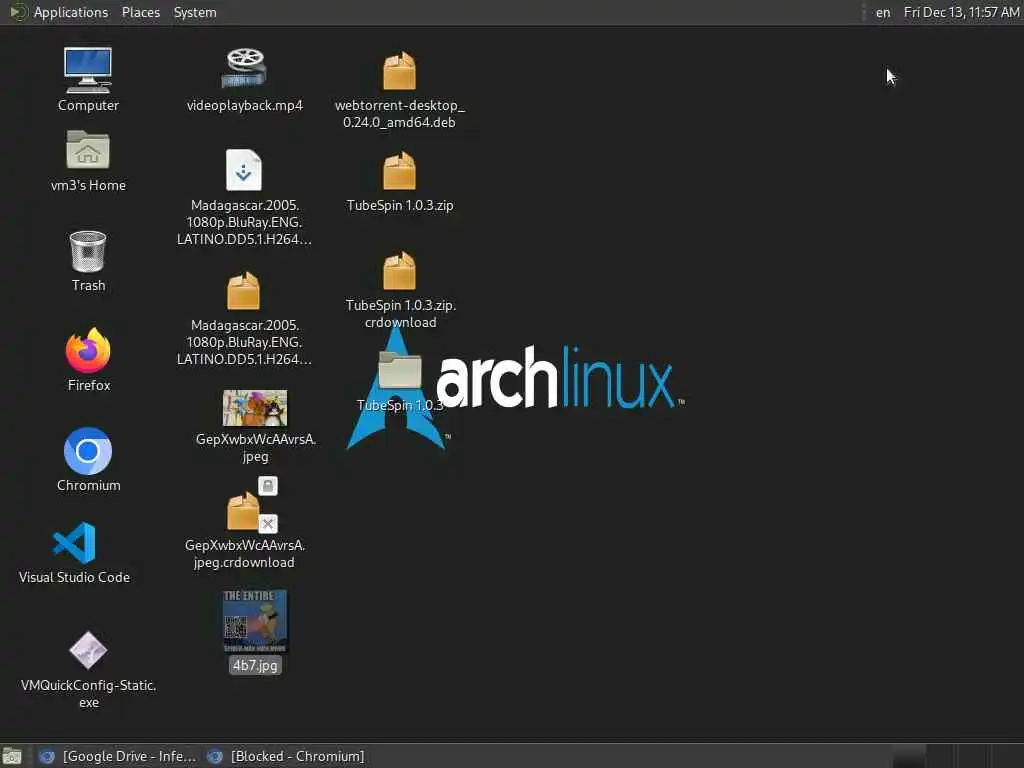The width and height of the screenshot is (1024, 768).
Task: Click the show desktop button in taskbar
Action: (x=12, y=756)
